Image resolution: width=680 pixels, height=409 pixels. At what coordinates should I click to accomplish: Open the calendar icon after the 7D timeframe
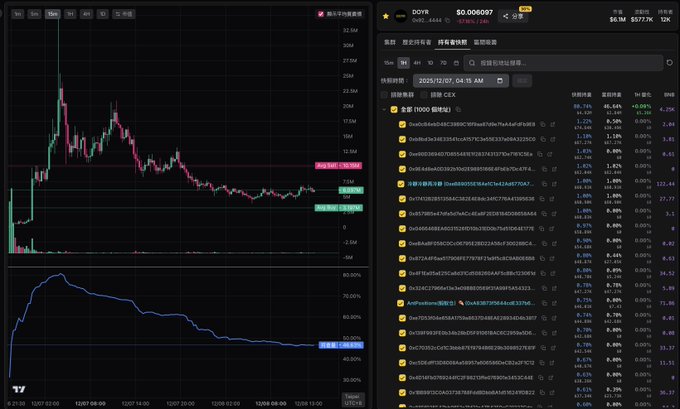(x=455, y=62)
